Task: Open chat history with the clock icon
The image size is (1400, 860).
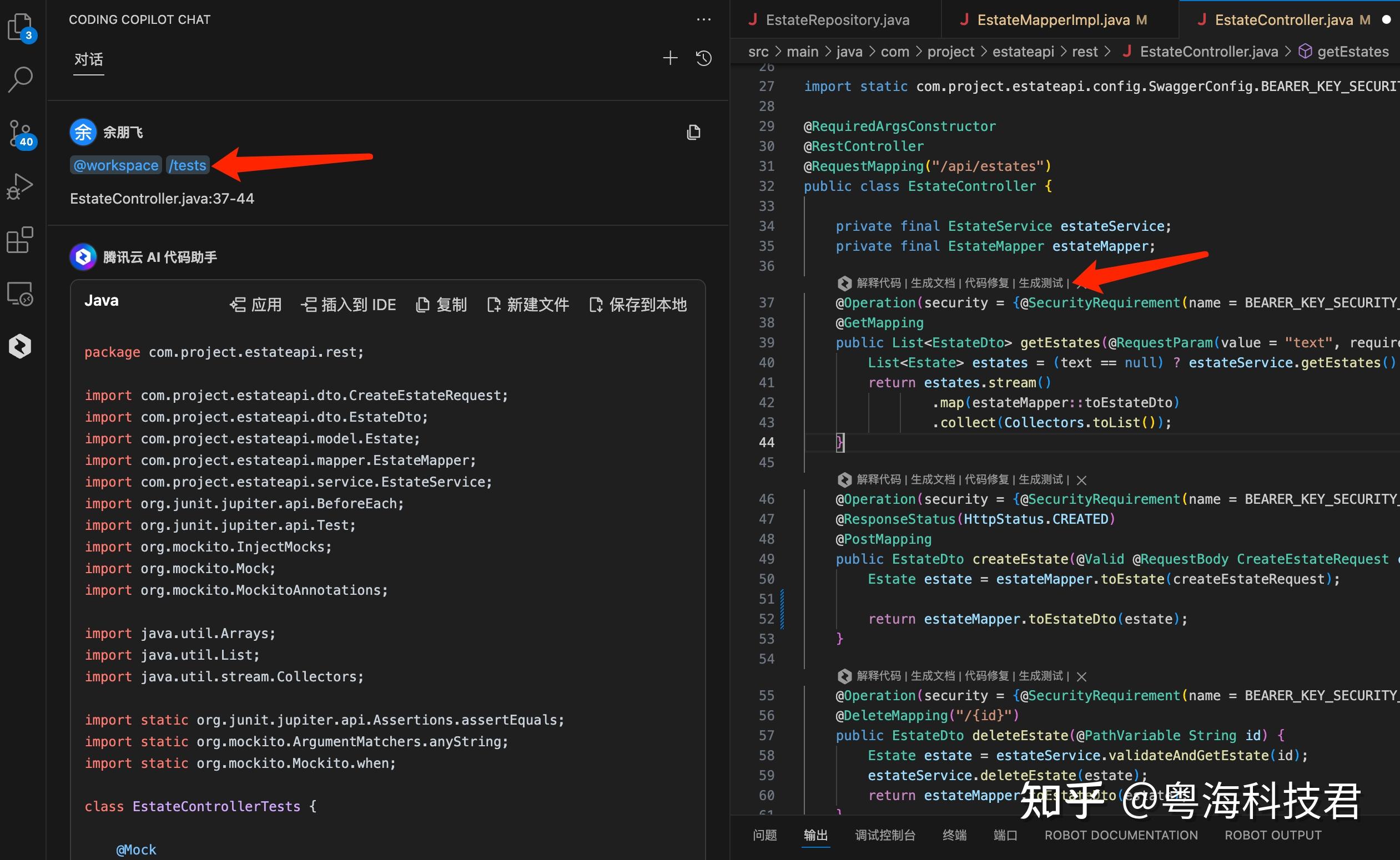Action: pos(703,58)
